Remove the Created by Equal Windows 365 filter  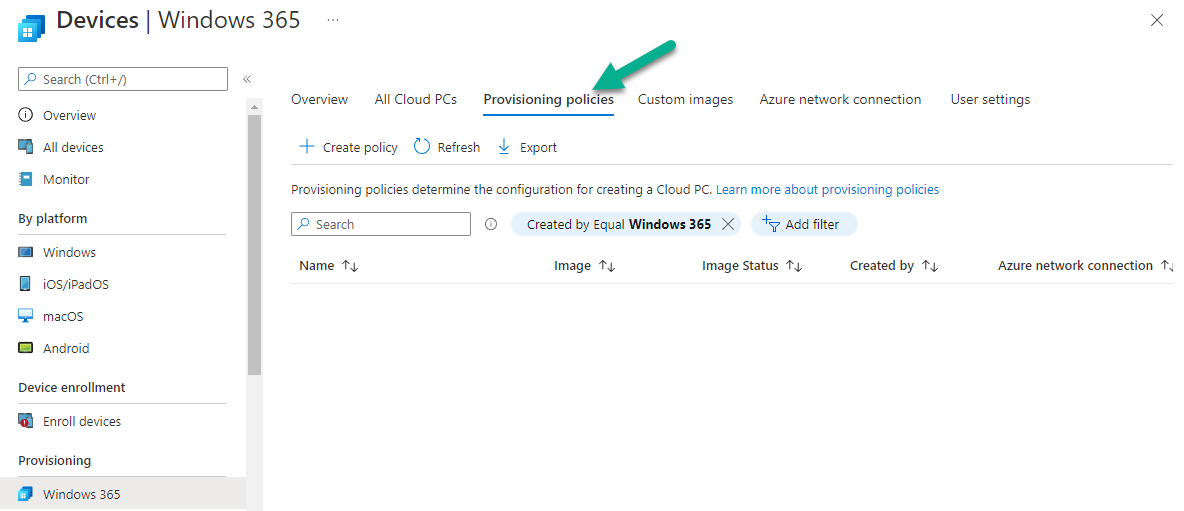(728, 224)
